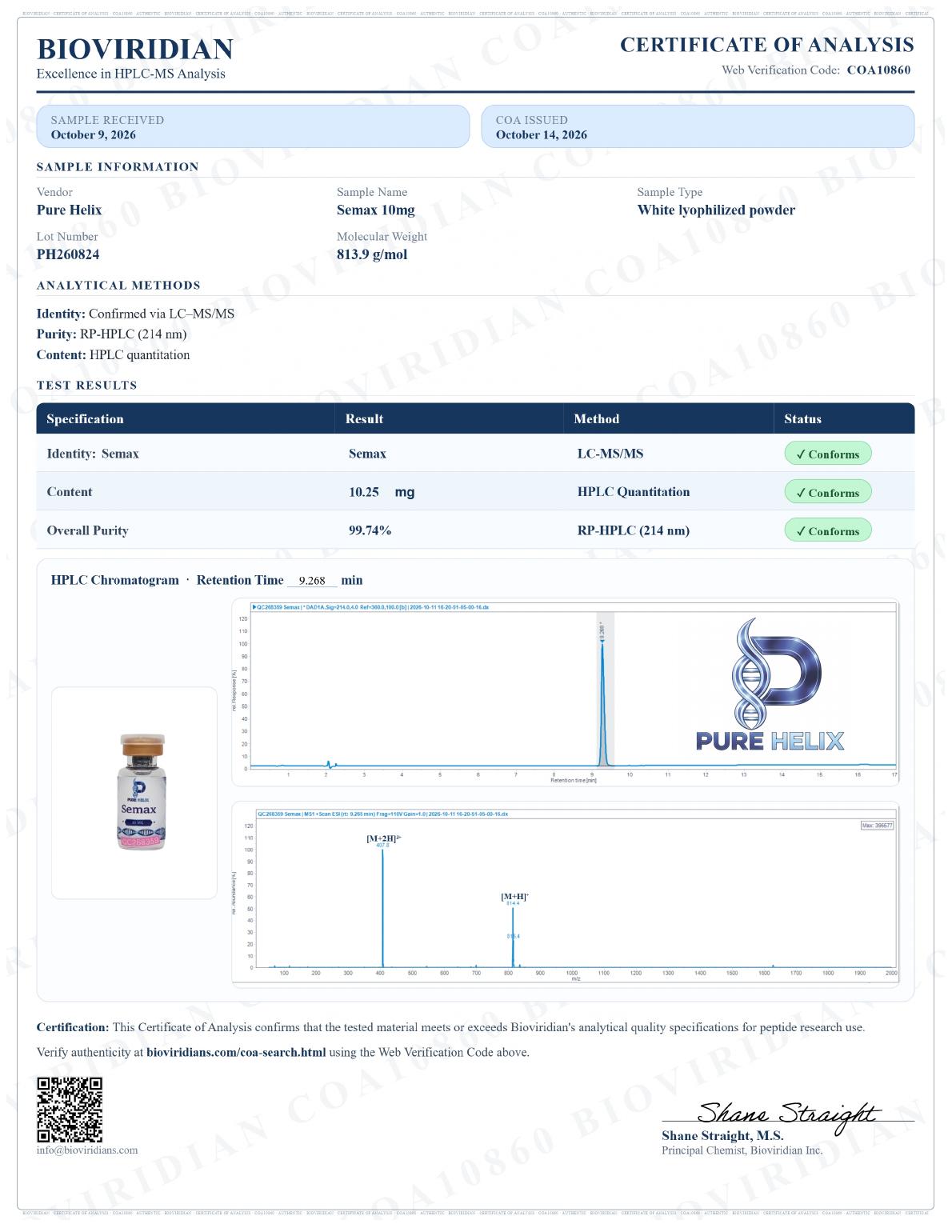The image size is (952, 1232).
Task: Click the BIOVIRIDIAN company title
Action: click(x=136, y=50)
